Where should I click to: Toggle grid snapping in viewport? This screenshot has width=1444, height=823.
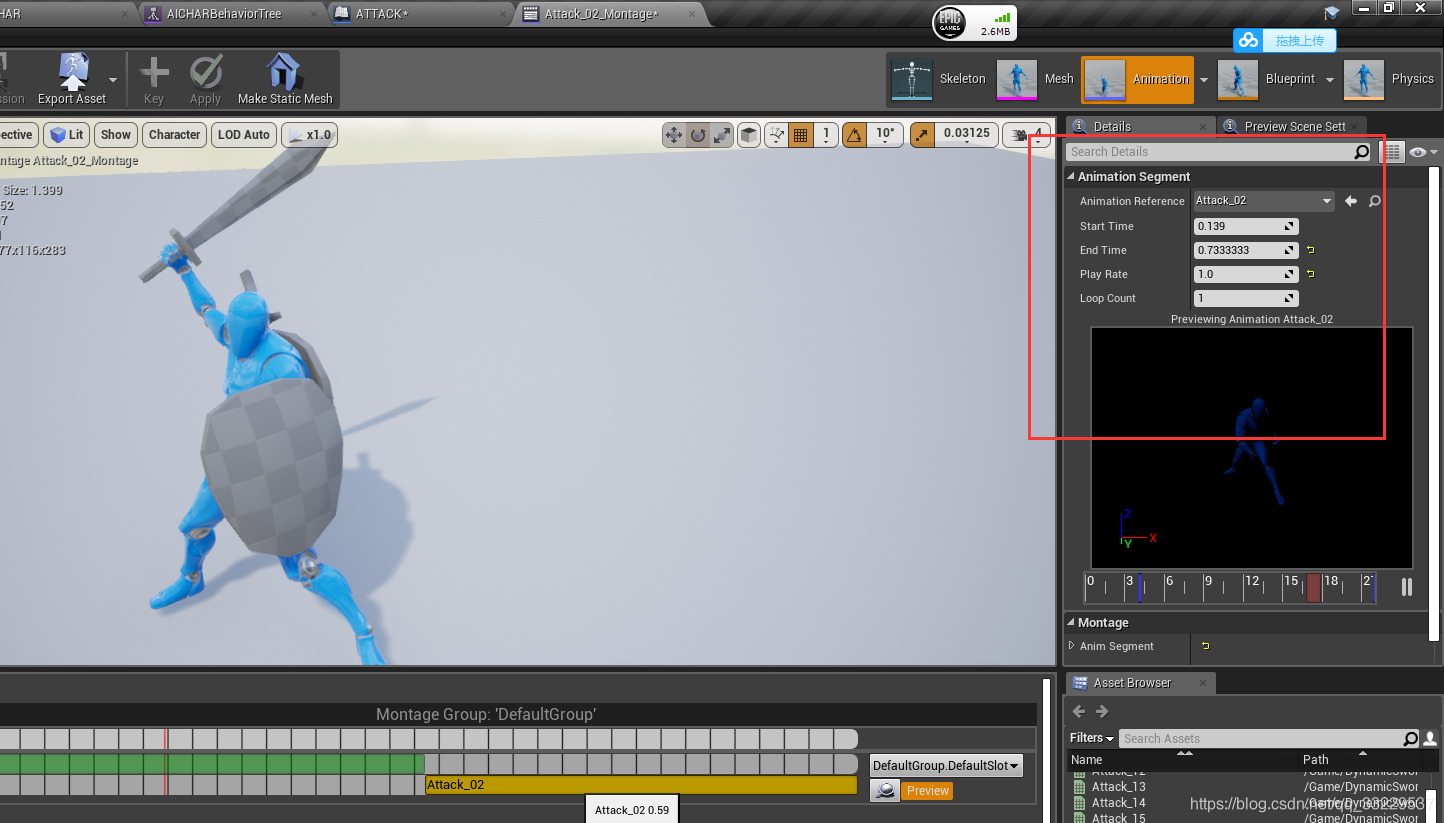click(x=800, y=135)
